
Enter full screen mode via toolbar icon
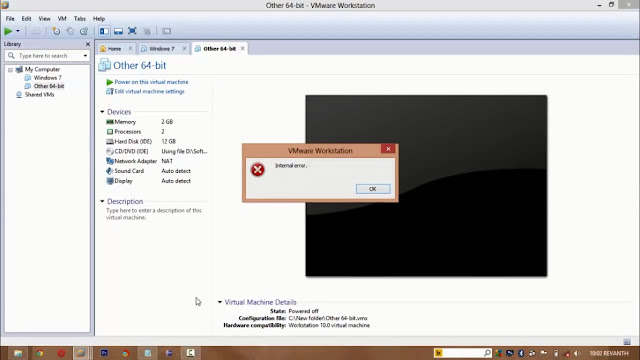(132, 31)
